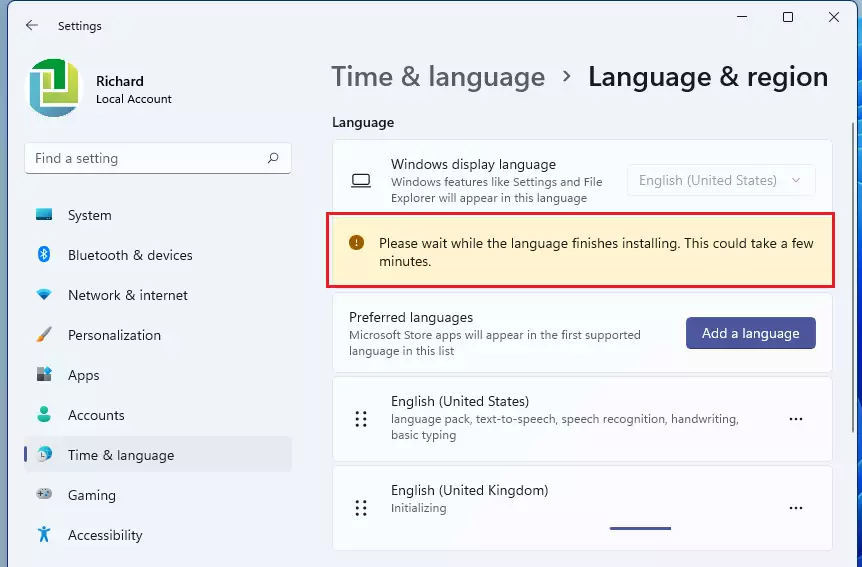Select the Personalization paintbrush icon
Image resolution: width=862 pixels, height=567 pixels.
coord(44,334)
